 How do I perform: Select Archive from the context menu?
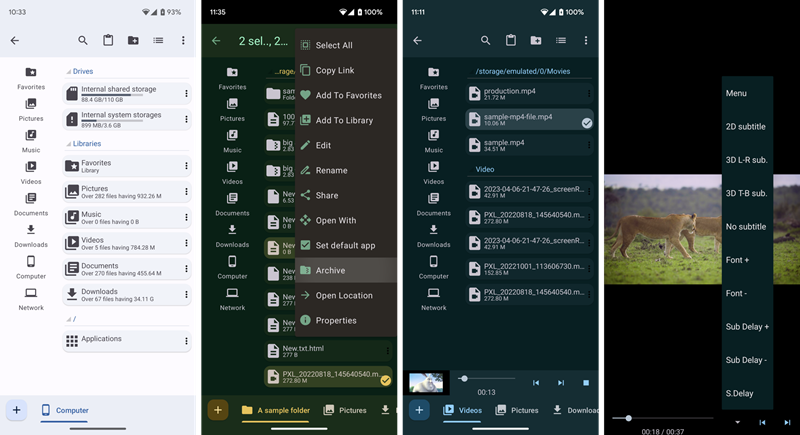coord(330,270)
